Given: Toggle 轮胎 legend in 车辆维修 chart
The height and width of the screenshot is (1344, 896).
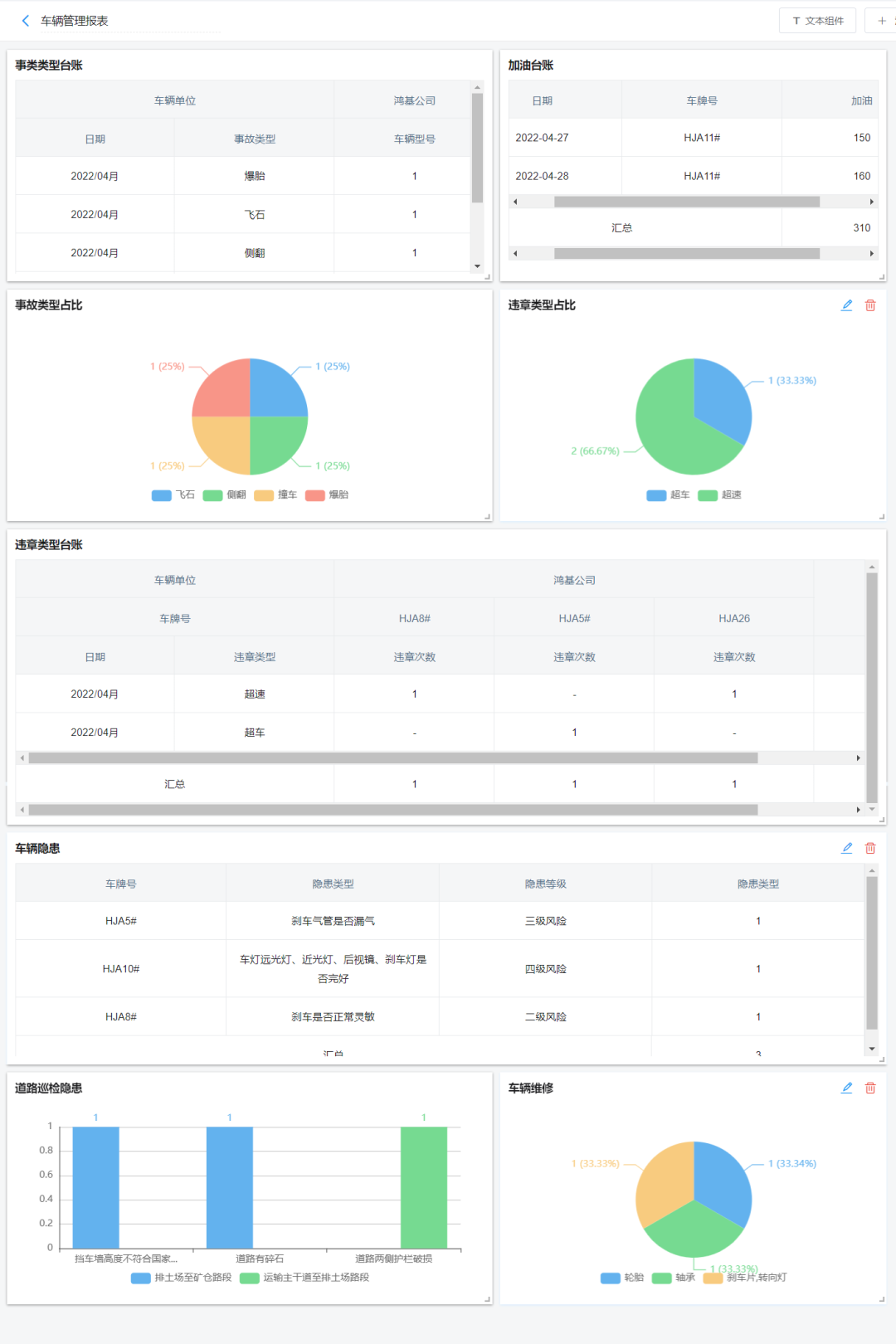Looking at the screenshot, I should pyautogui.click(x=622, y=1278).
